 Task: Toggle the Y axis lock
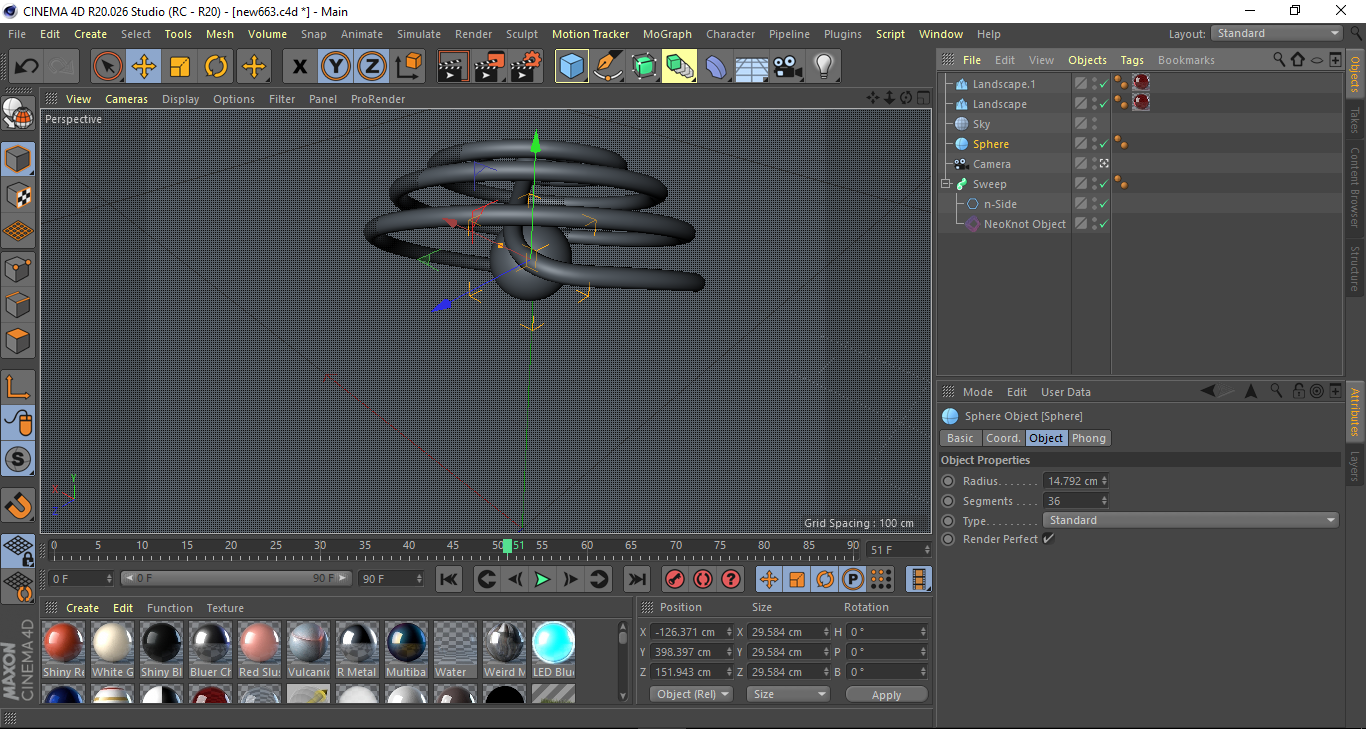tap(335, 67)
